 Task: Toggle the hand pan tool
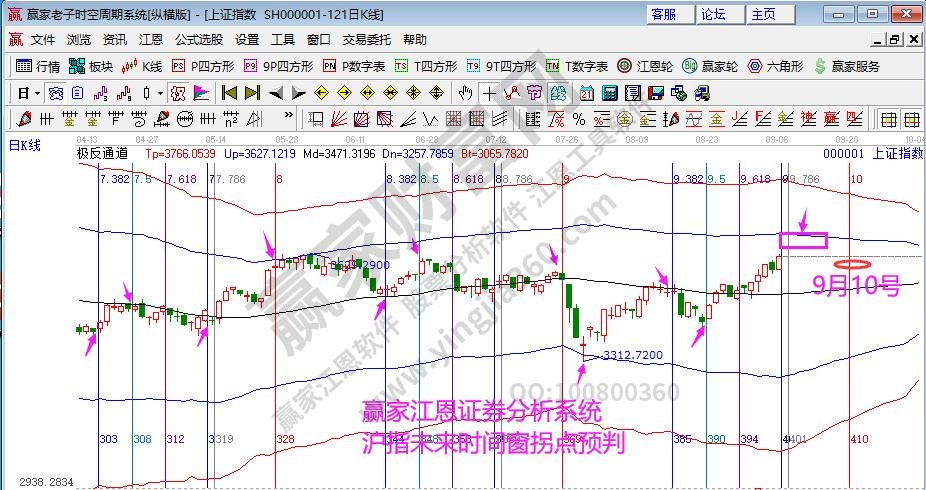(x=465, y=93)
